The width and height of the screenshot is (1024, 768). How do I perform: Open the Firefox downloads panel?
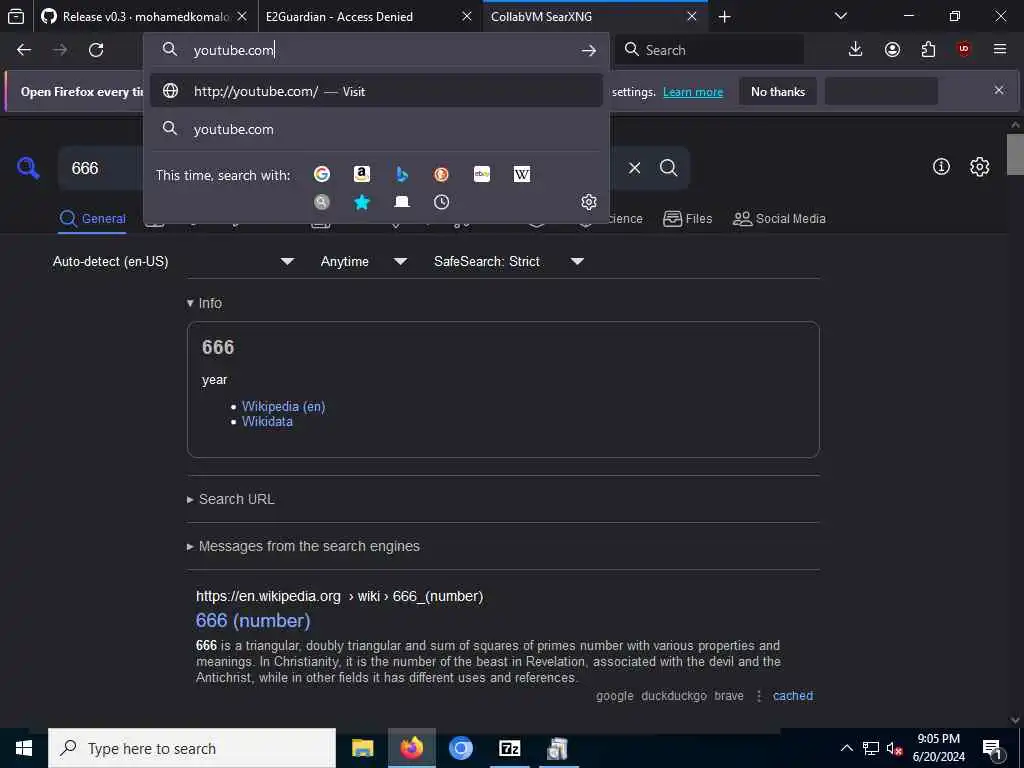[x=856, y=49]
